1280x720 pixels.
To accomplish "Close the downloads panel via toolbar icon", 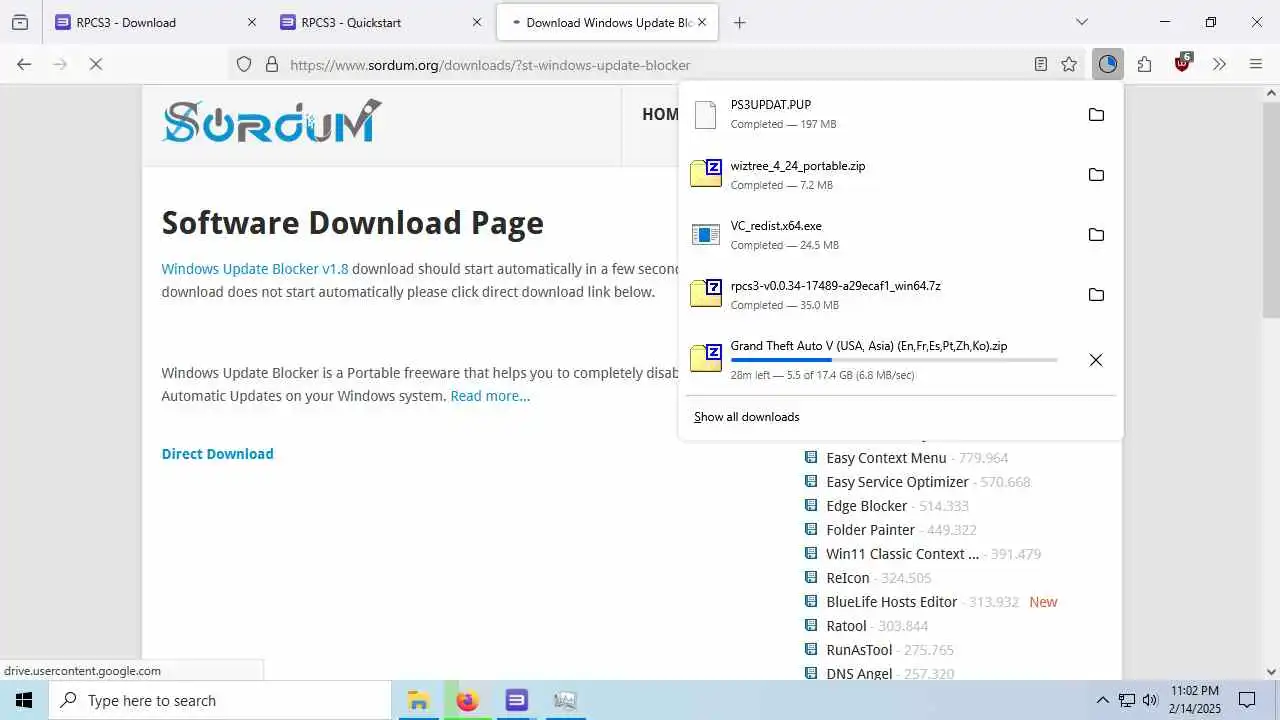I will tap(1107, 64).
